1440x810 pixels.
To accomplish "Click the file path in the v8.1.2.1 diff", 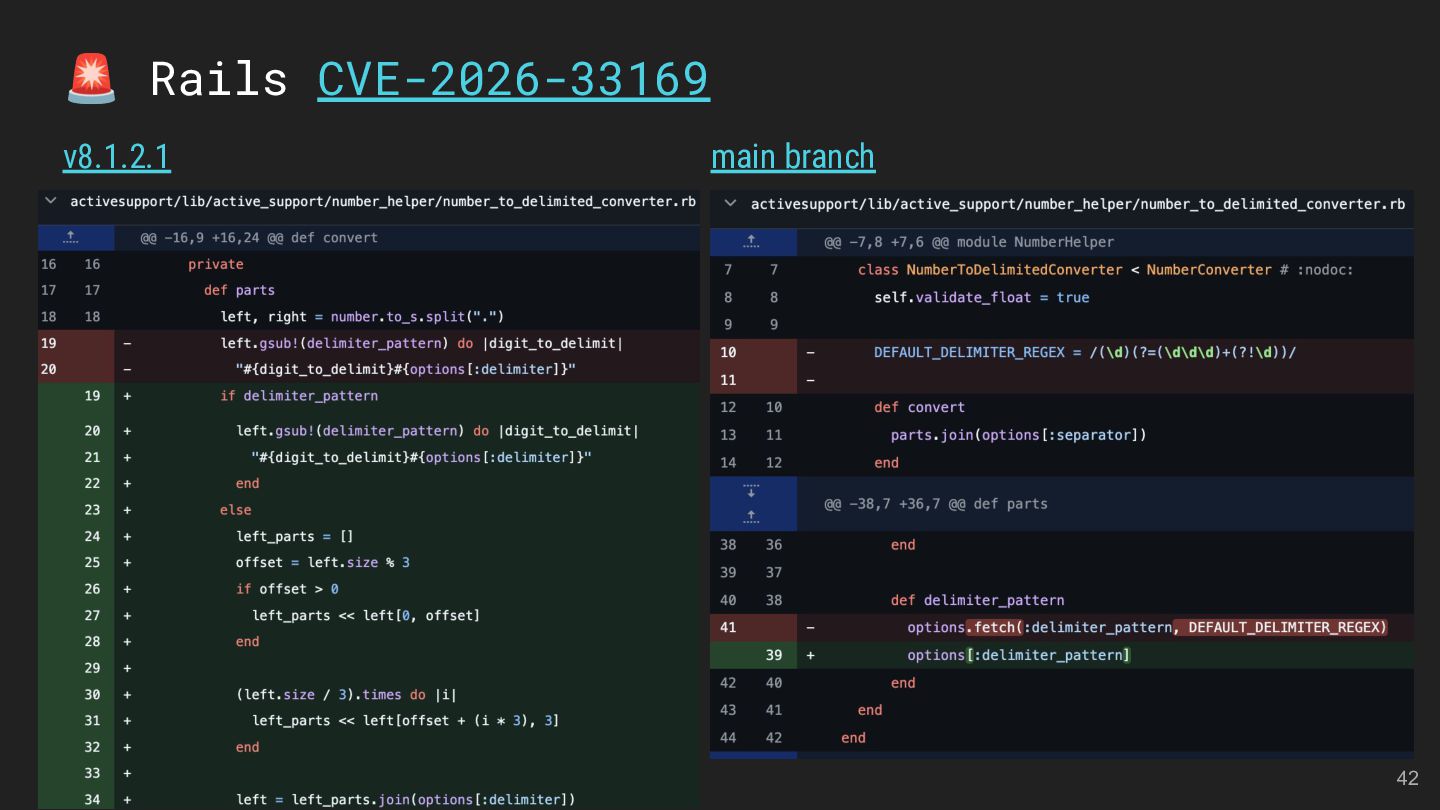I will pos(383,201).
